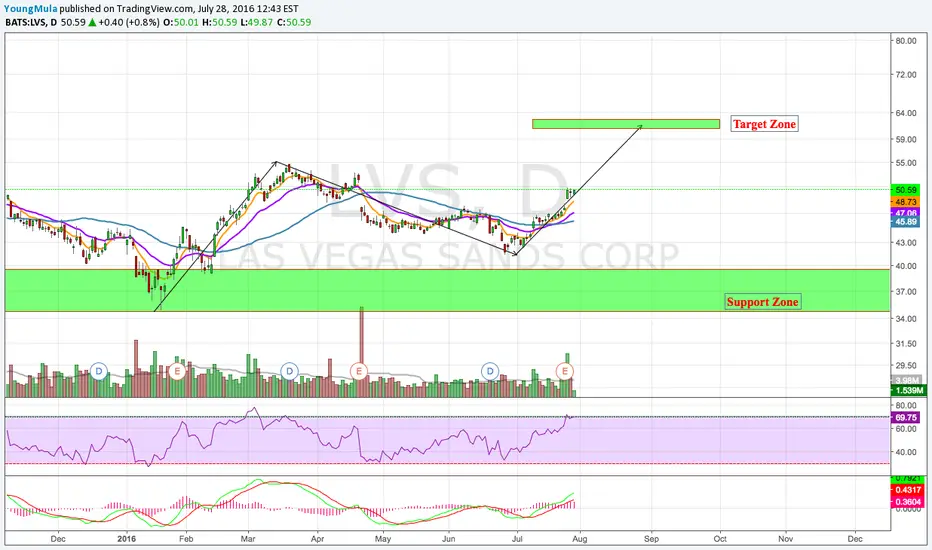Image resolution: width=932 pixels, height=550 pixels.
Task: Click the 64.00 price axis label
Action: point(906,112)
